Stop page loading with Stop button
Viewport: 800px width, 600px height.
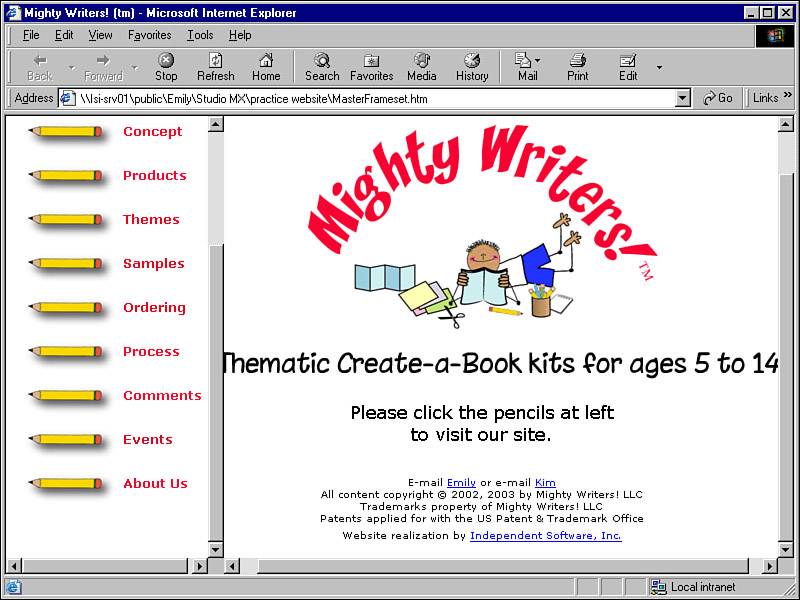point(166,68)
